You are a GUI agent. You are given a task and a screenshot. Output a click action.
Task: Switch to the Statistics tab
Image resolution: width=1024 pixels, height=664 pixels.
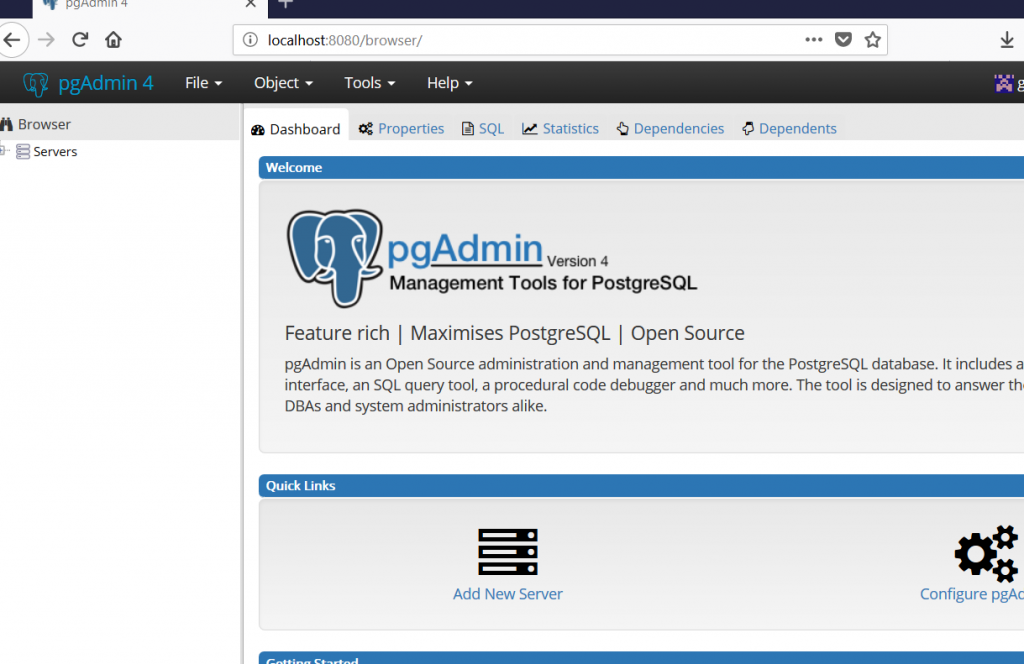click(560, 129)
